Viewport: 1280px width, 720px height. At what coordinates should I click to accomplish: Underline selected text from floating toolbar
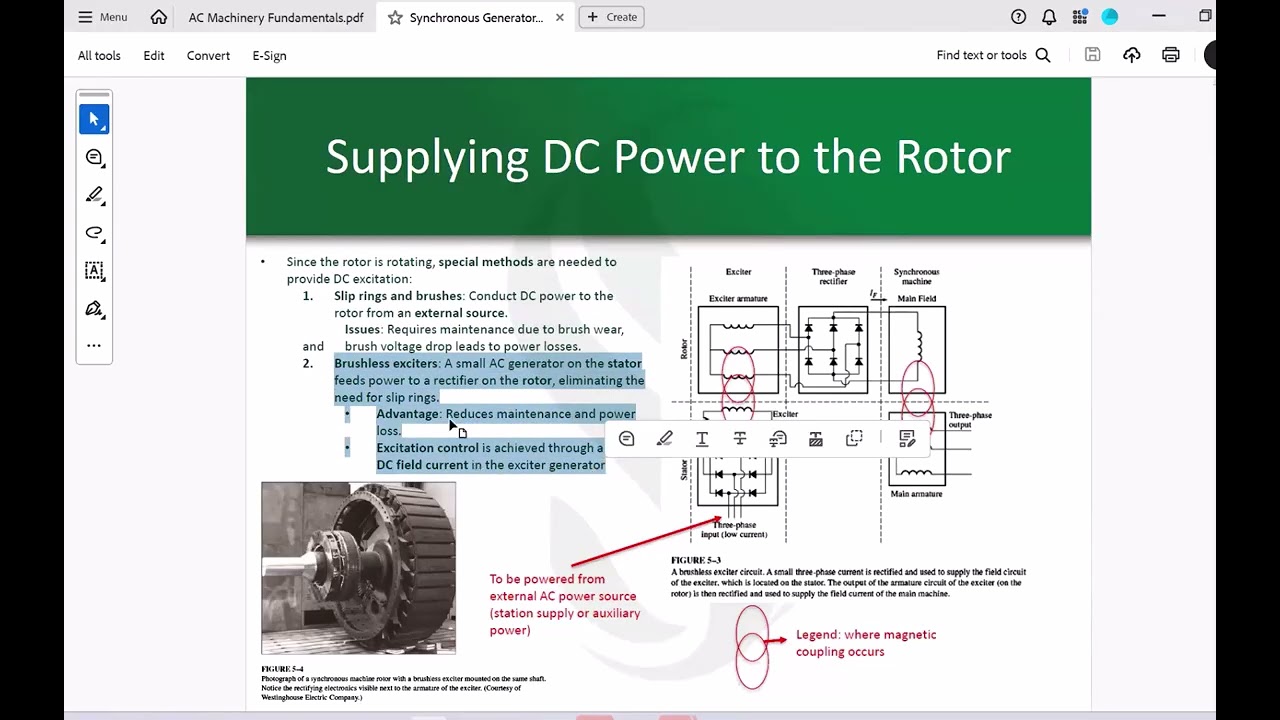point(702,439)
